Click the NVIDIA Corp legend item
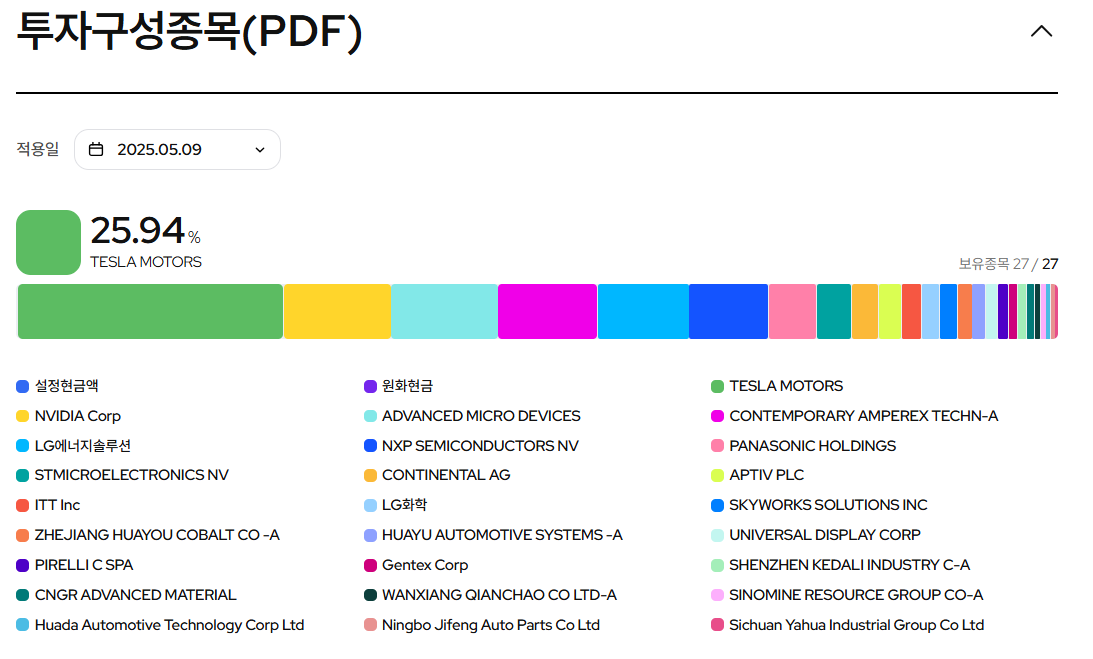Viewport: 1093px width, 659px height. (68, 416)
